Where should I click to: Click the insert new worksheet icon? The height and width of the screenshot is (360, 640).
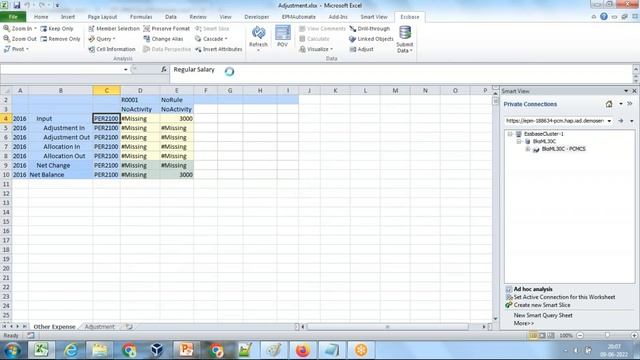(129, 327)
